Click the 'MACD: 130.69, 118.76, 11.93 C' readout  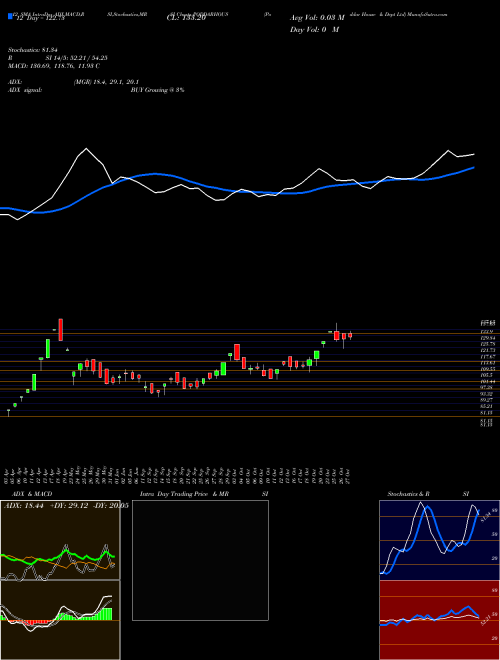click(54, 66)
